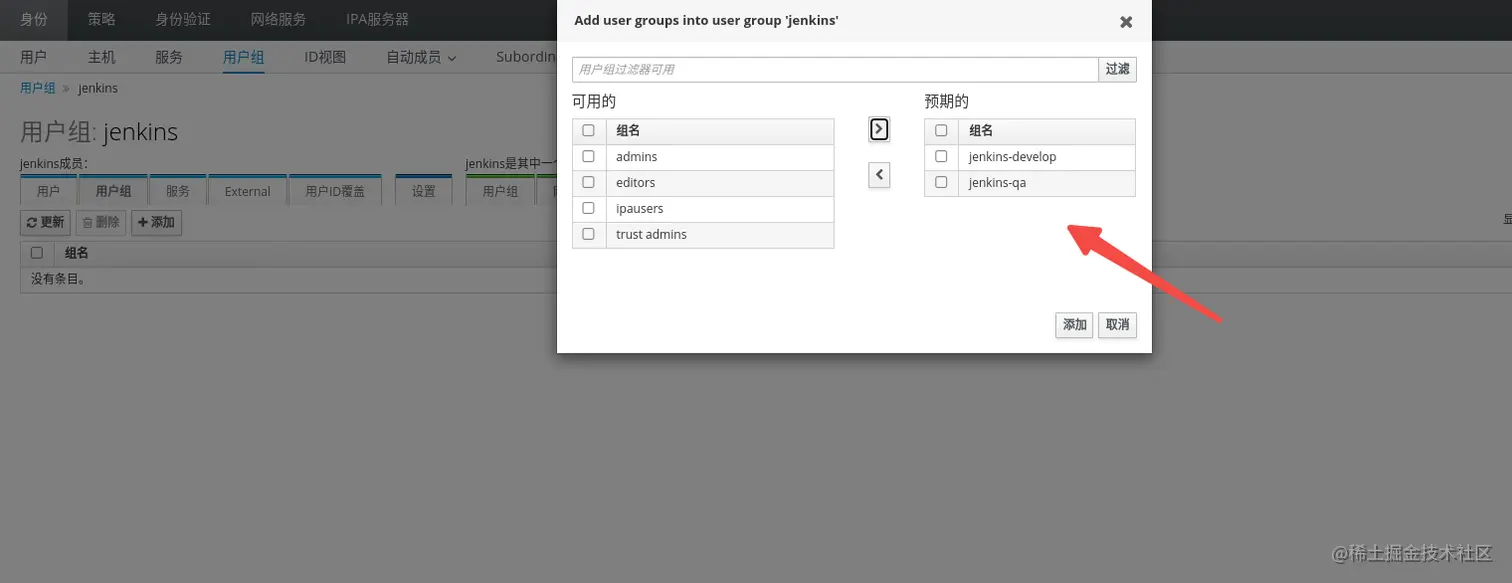1512x583 pixels.
Task: Confirm with the 添加 button in dialog
Action: (1074, 325)
